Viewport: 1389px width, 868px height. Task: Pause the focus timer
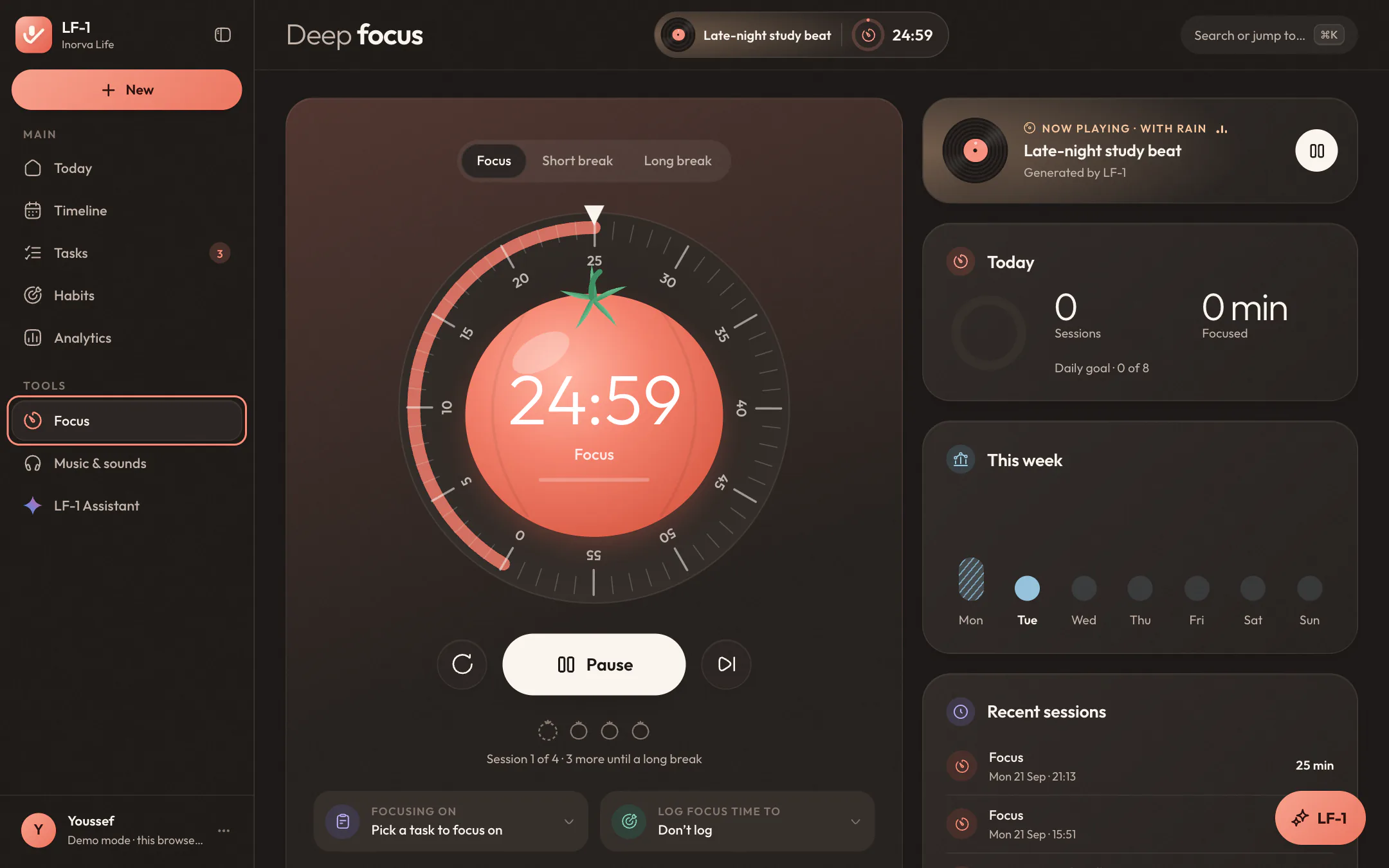tap(594, 665)
